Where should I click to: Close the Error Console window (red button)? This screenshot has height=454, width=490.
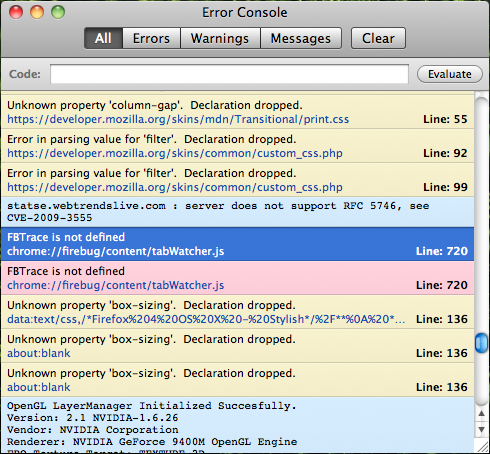(16, 12)
